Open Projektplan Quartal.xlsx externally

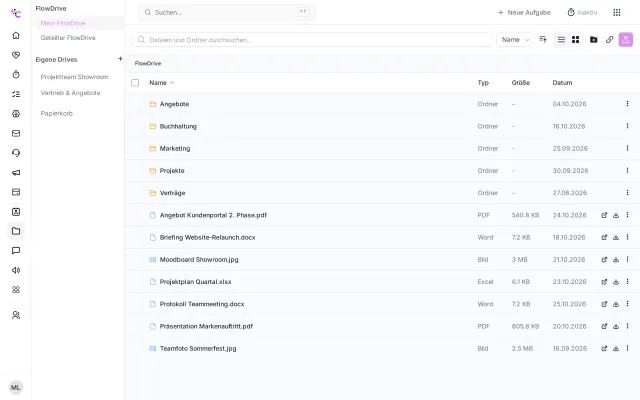click(x=604, y=282)
